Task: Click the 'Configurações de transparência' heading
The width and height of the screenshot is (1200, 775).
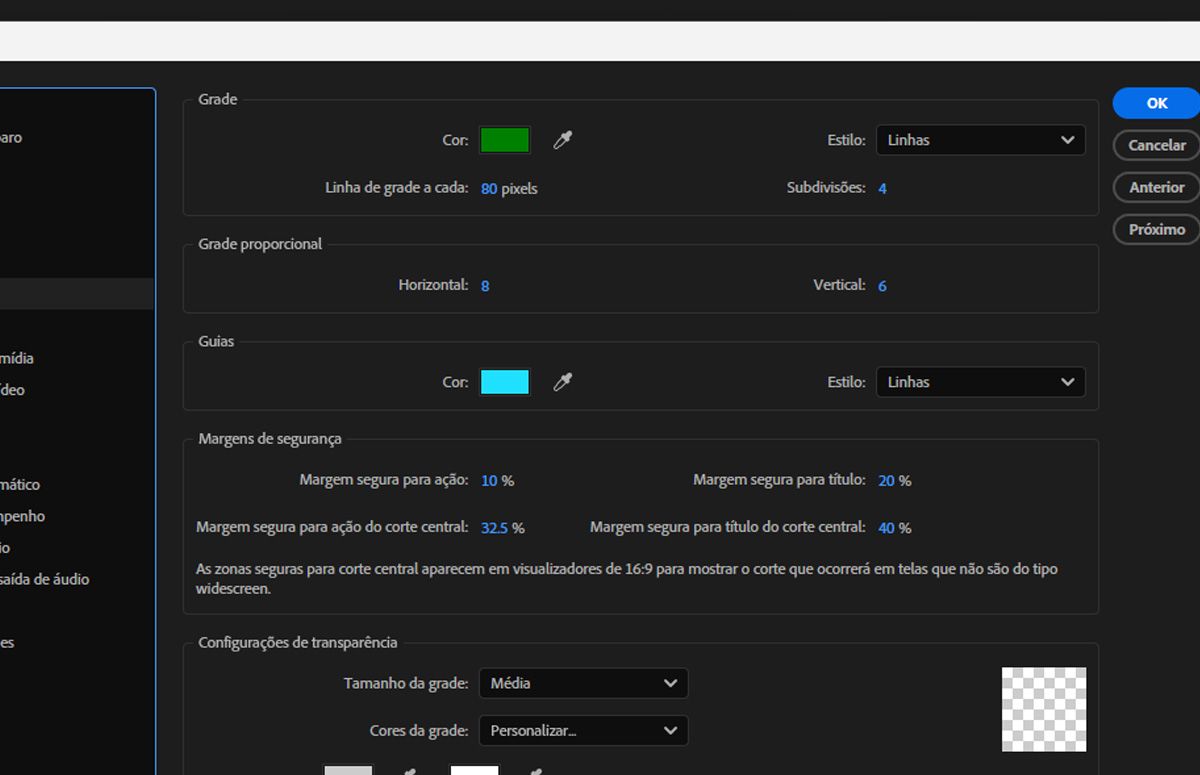Action: coord(298,642)
